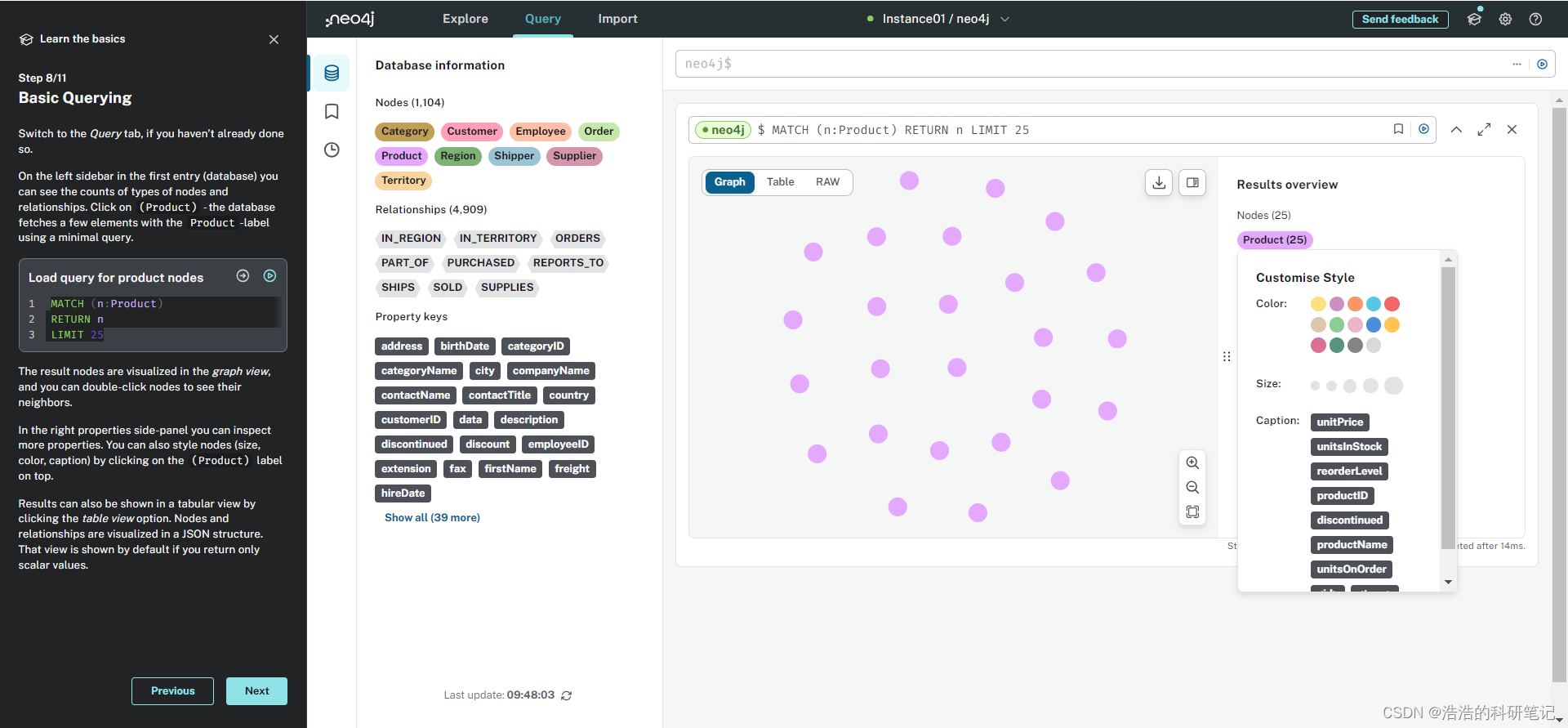This screenshot has width=1568, height=728.
Task: Open the query history clock icon
Action: tap(332, 150)
